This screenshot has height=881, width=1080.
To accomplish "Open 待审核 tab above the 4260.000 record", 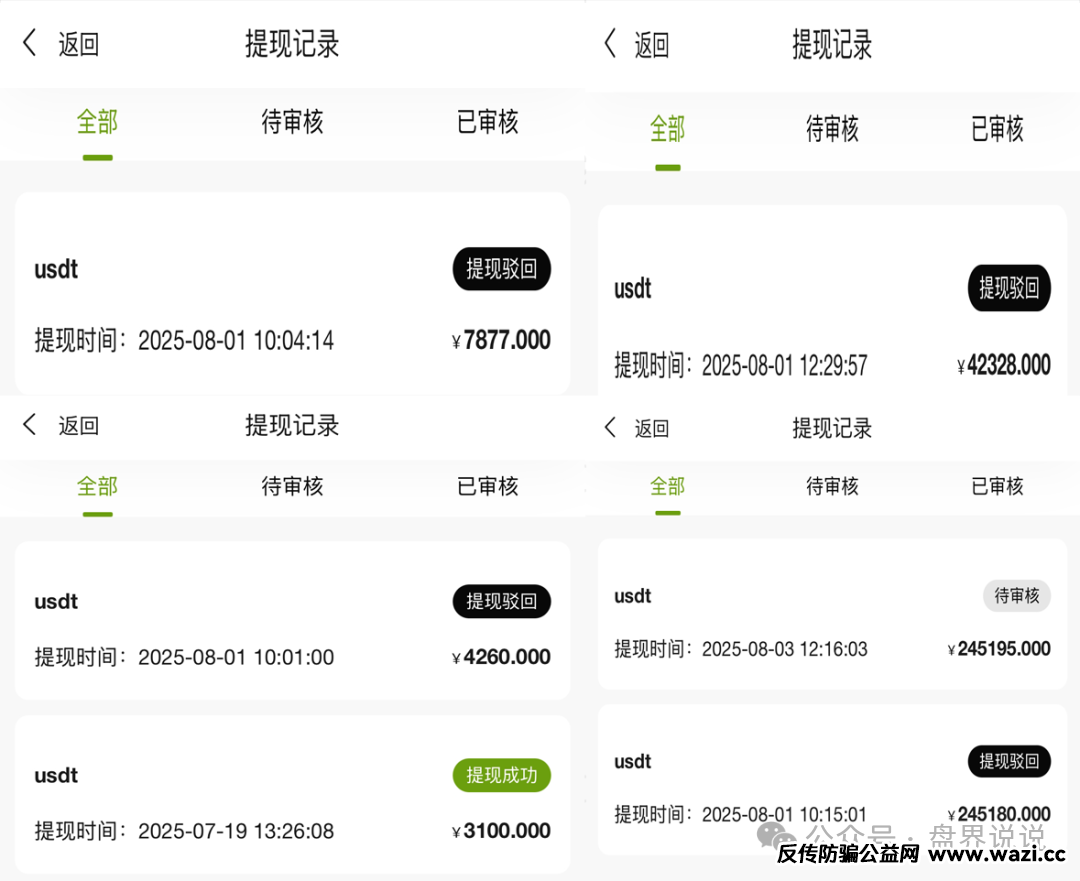I will [292, 487].
